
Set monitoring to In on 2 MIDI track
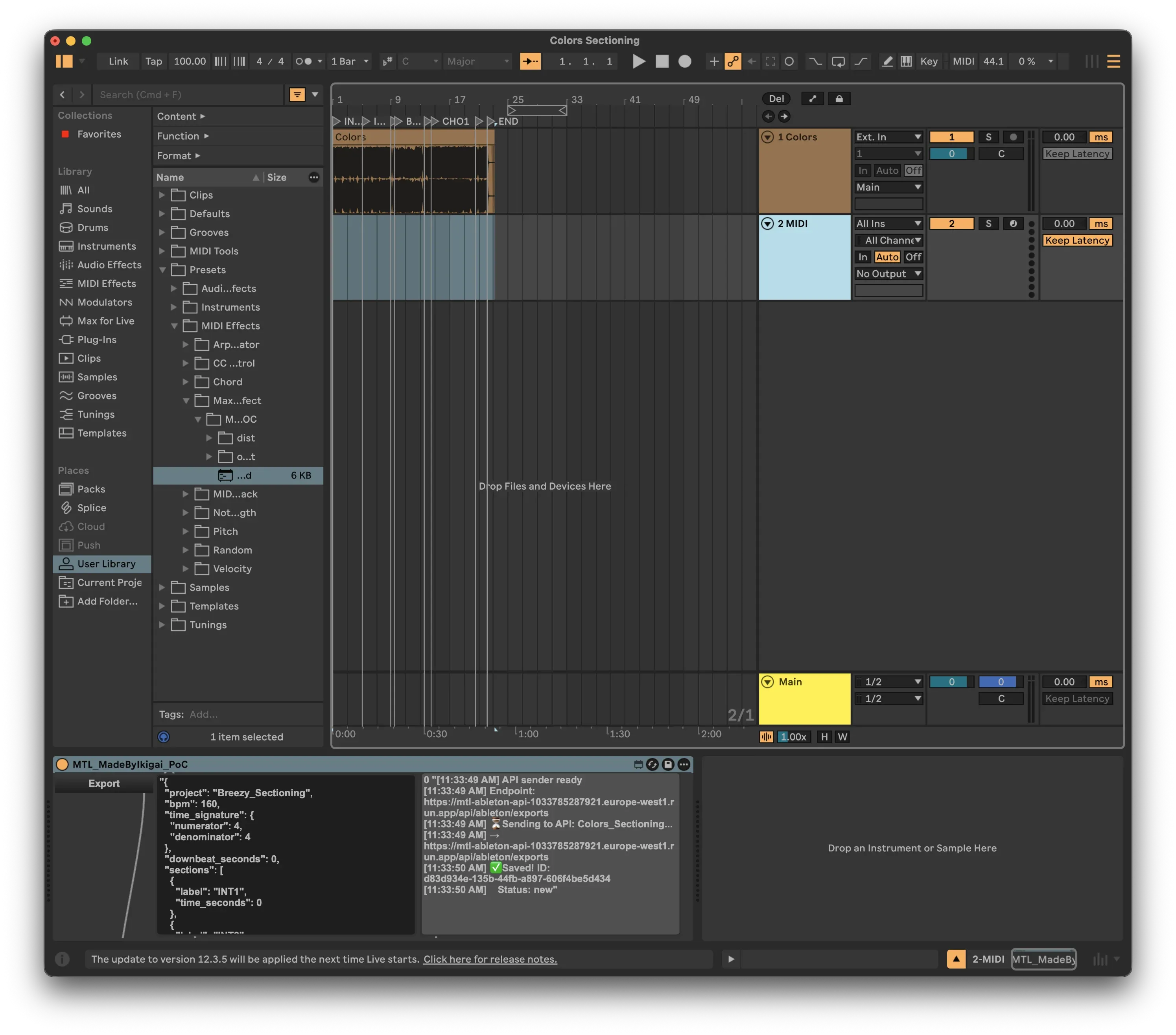tap(863, 257)
